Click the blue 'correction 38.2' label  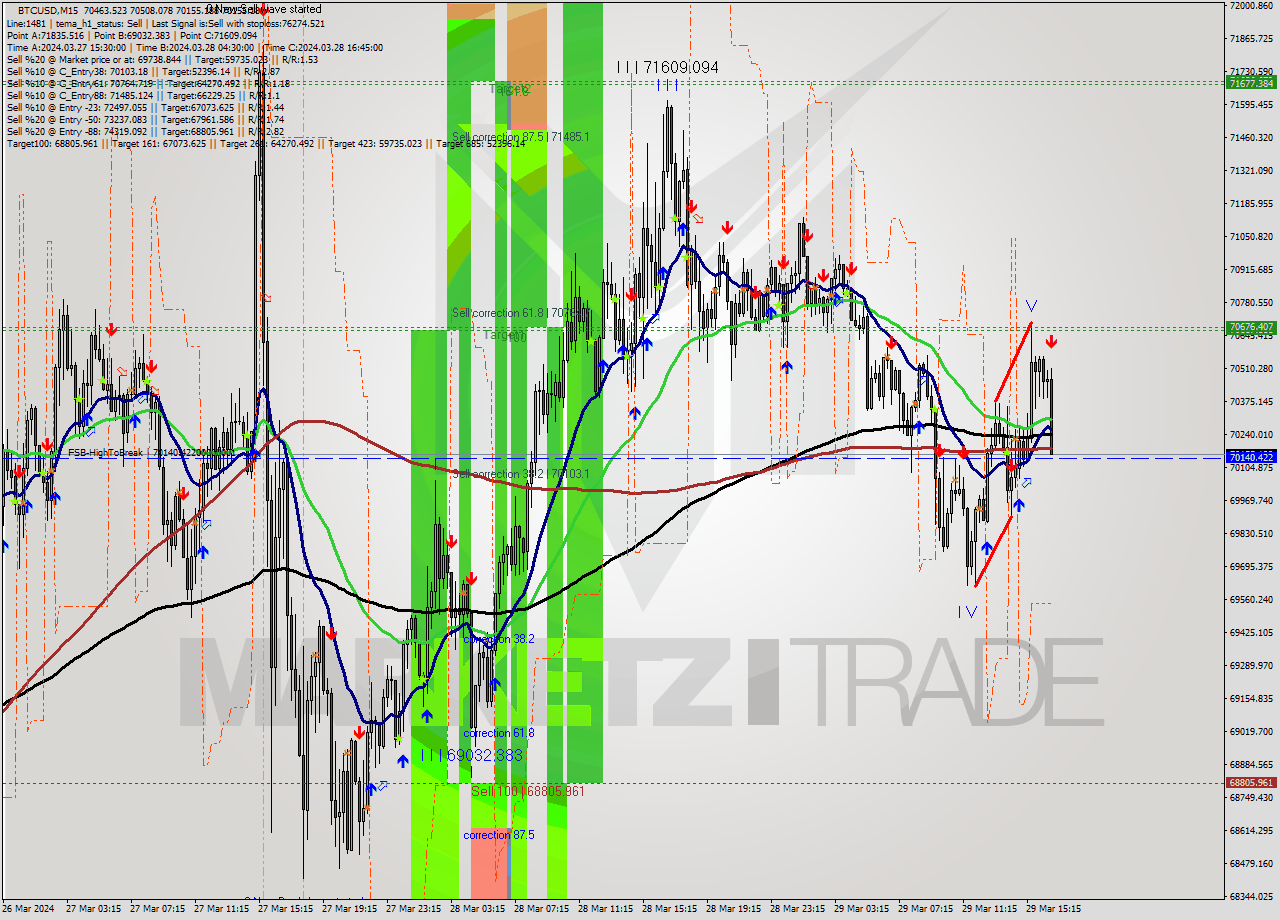click(x=499, y=638)
